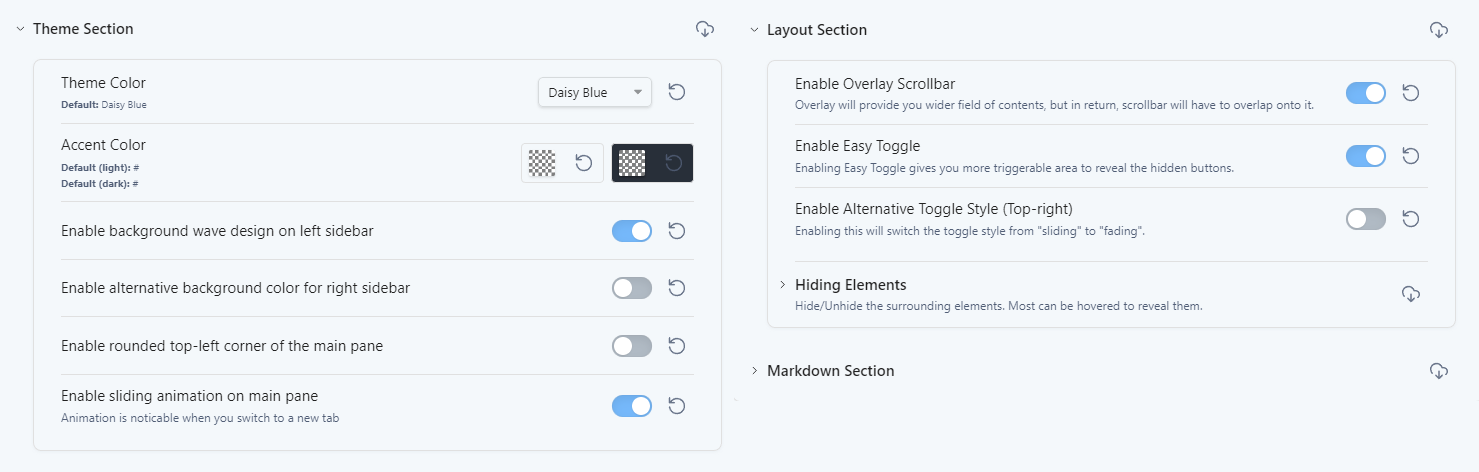Viewport: 1479px width, 472px height.
Task: Enable rounded top-left corner of main pane
Action: (x=632, y=346)
